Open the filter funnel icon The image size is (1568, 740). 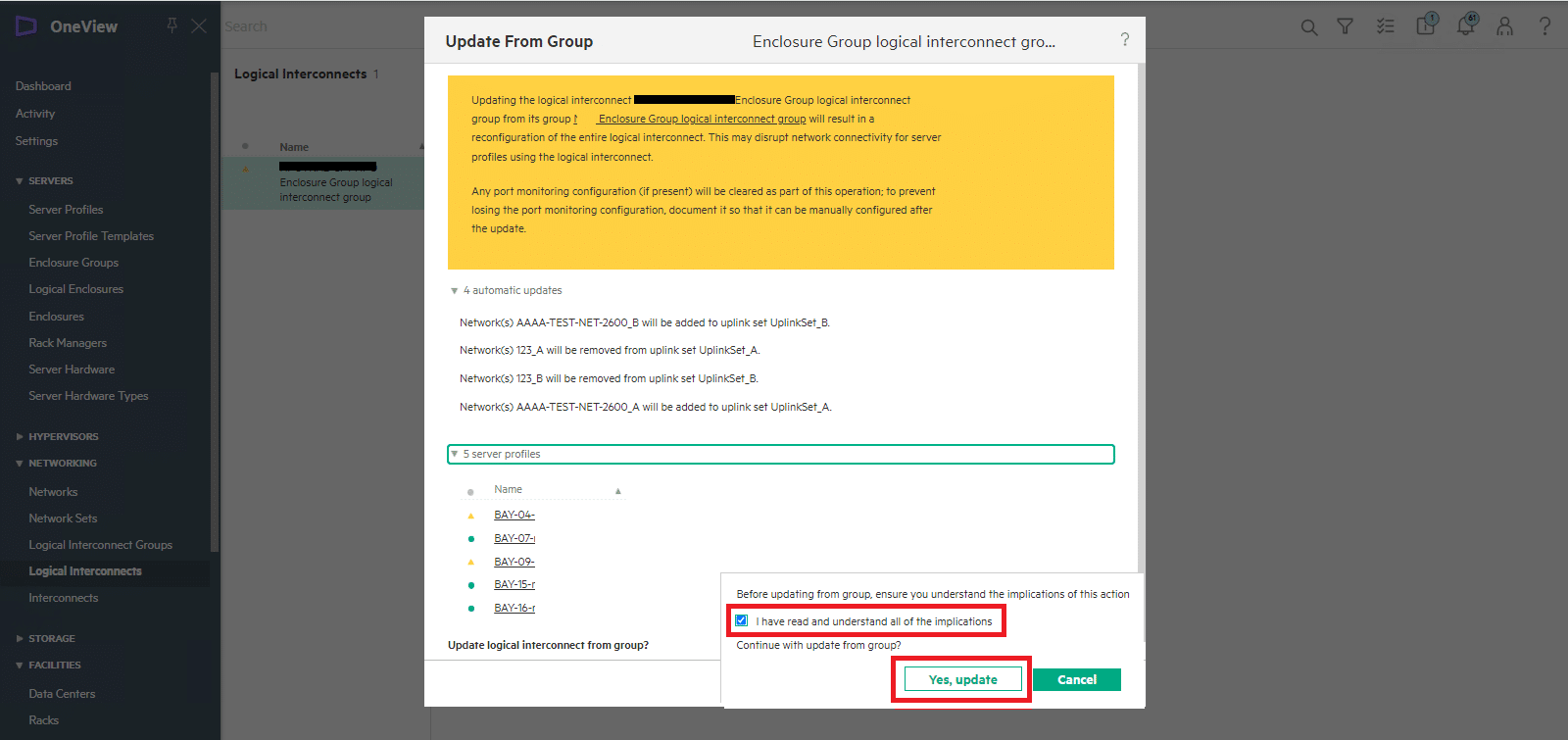tap(1346, 26)
